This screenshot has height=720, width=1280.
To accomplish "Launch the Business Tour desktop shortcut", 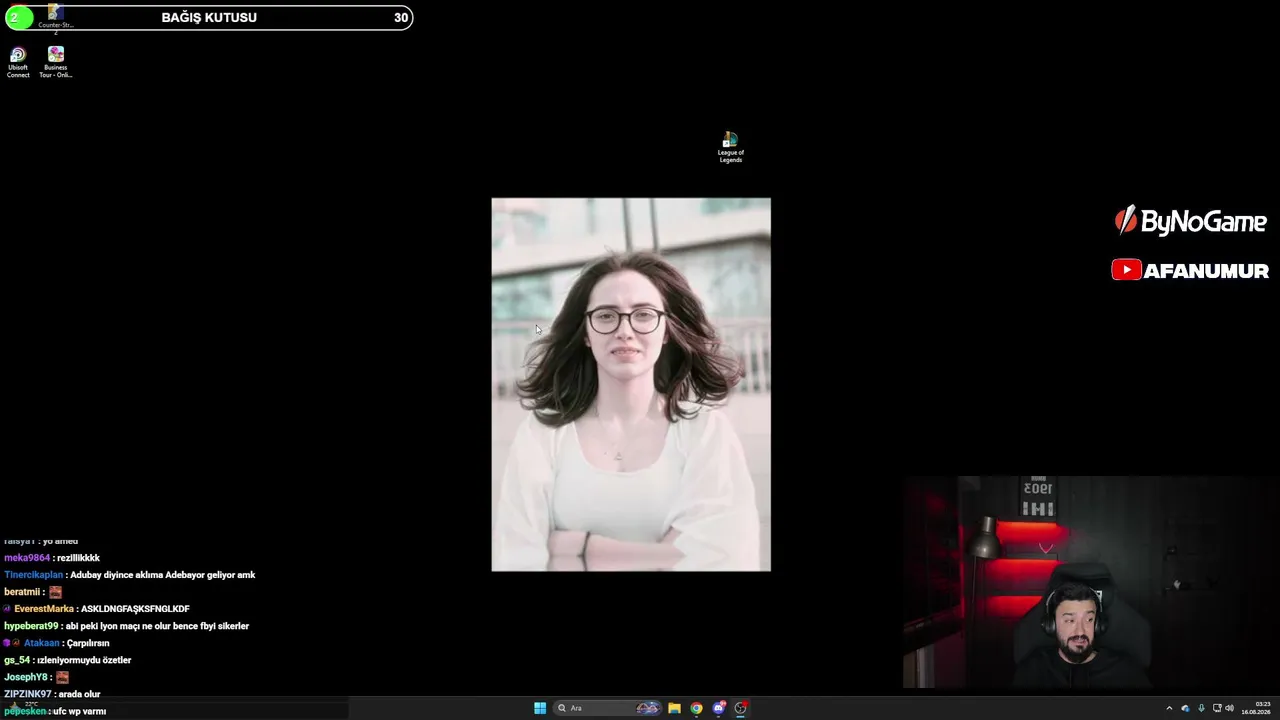I will (x=56, y=62).
